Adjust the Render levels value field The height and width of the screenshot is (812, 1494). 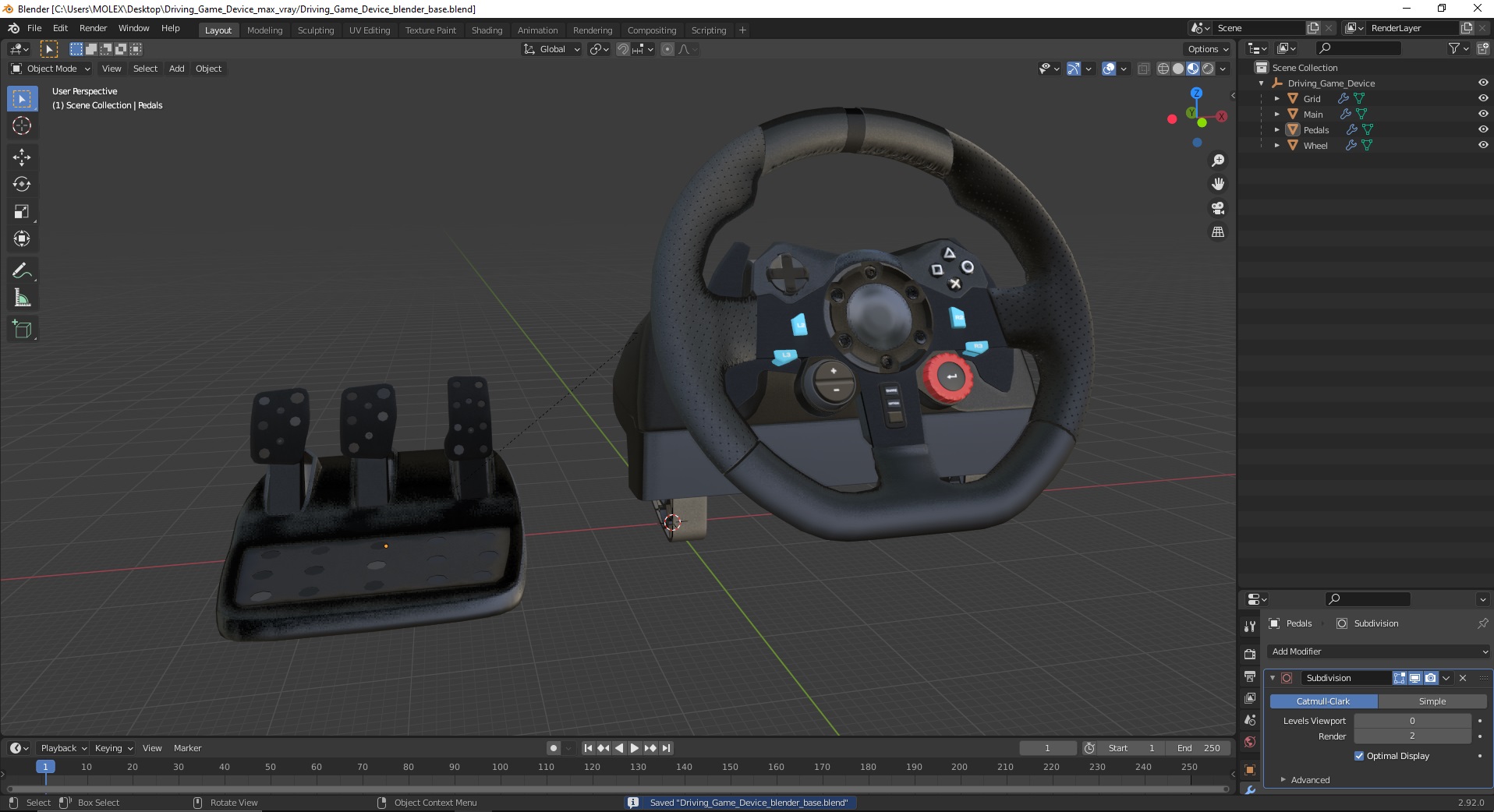pos(1412,736)
